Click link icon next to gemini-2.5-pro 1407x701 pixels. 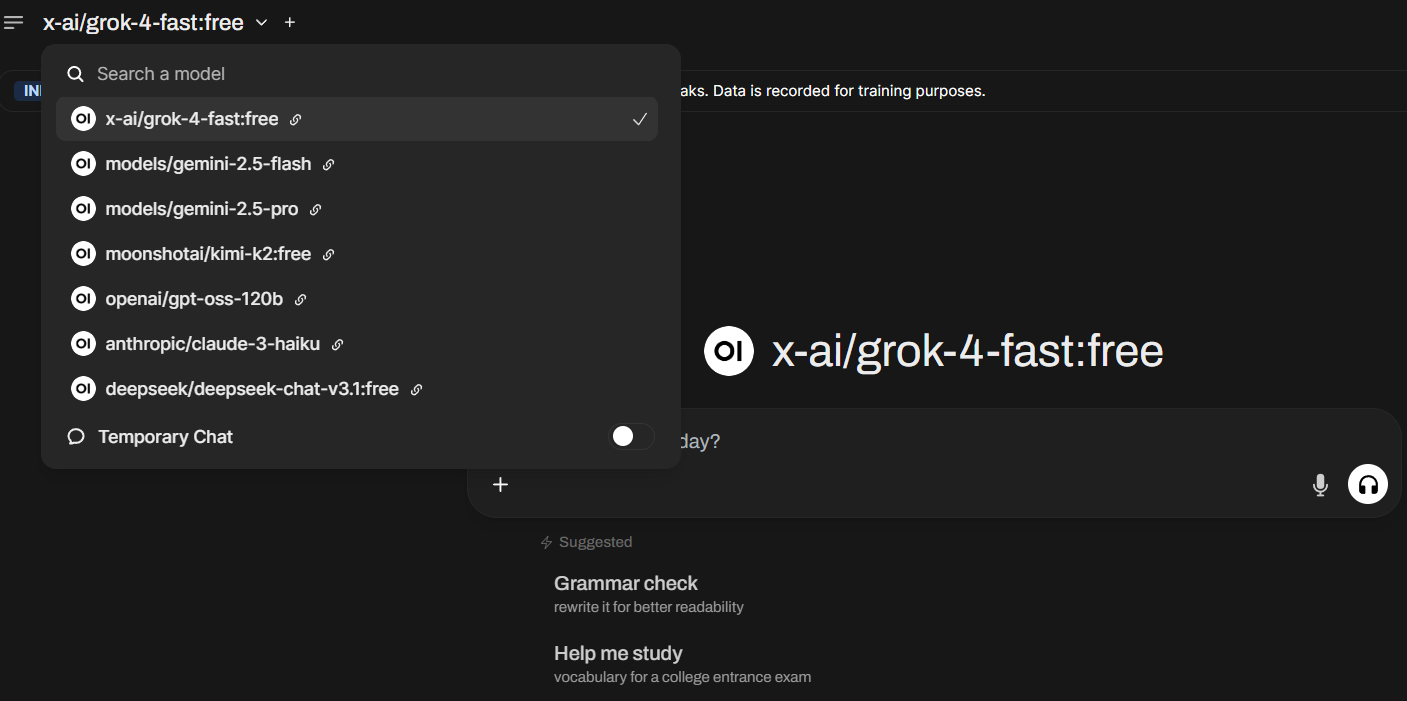coord(315,210)
